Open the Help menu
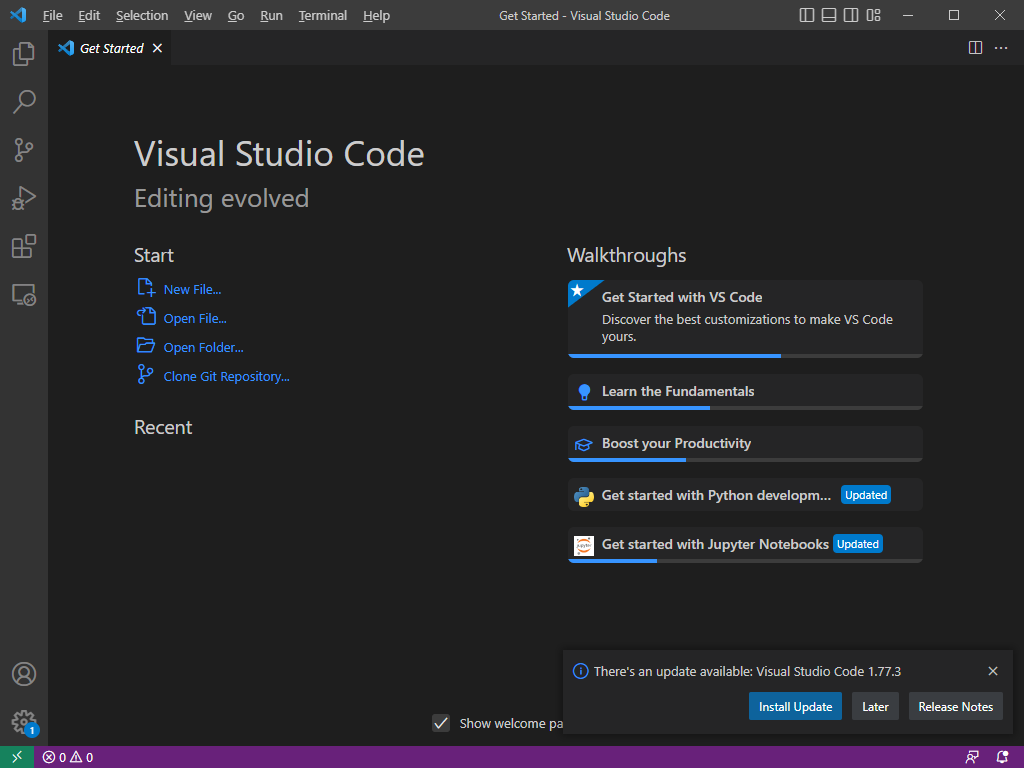 tap(376, 15)
